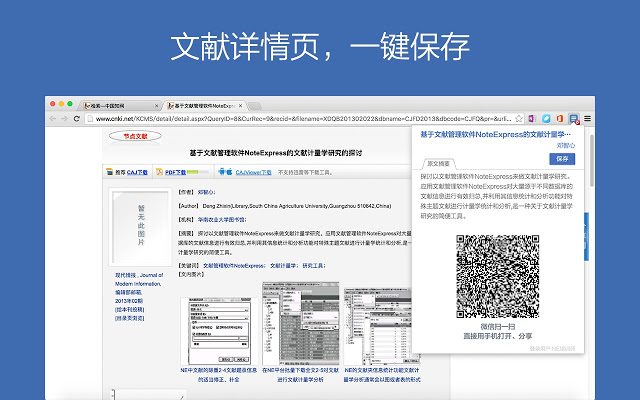Click the first figure caption link
The height and width of the screenshot is (400, 640).
[x=219, y=375]
